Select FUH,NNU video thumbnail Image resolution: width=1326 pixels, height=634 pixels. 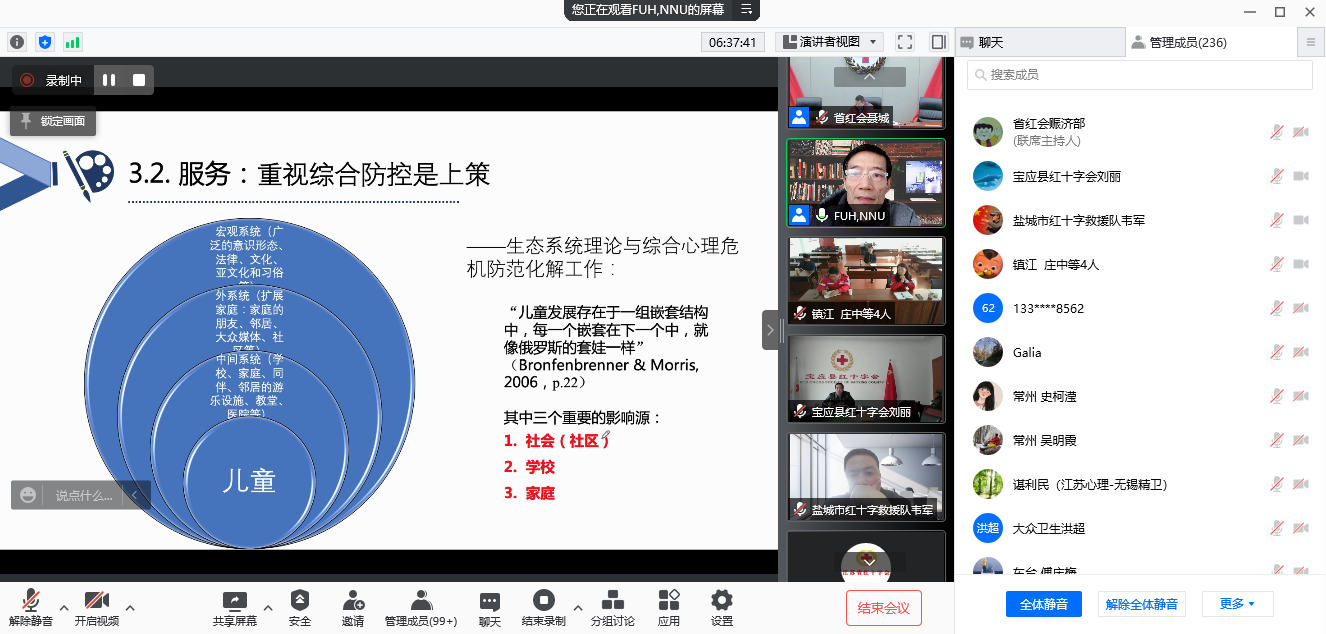coord(866,182)
